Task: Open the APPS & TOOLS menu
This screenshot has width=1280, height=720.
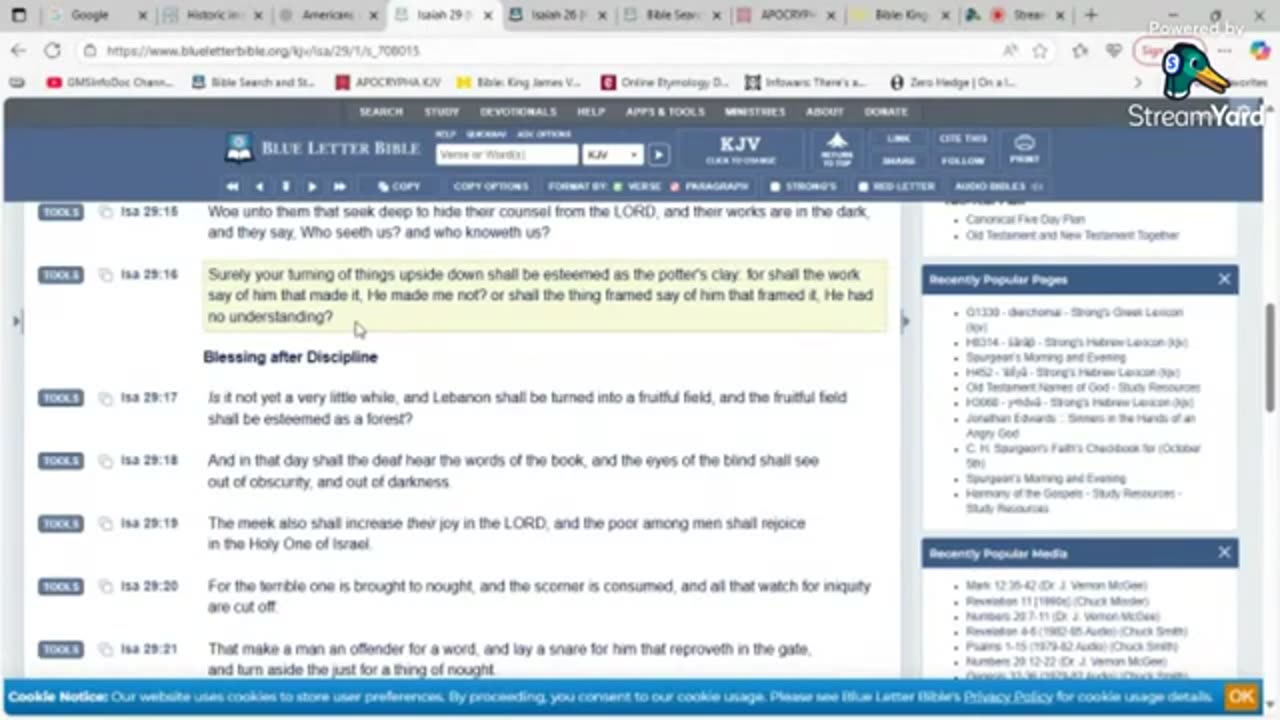Action: pos(665,112)
